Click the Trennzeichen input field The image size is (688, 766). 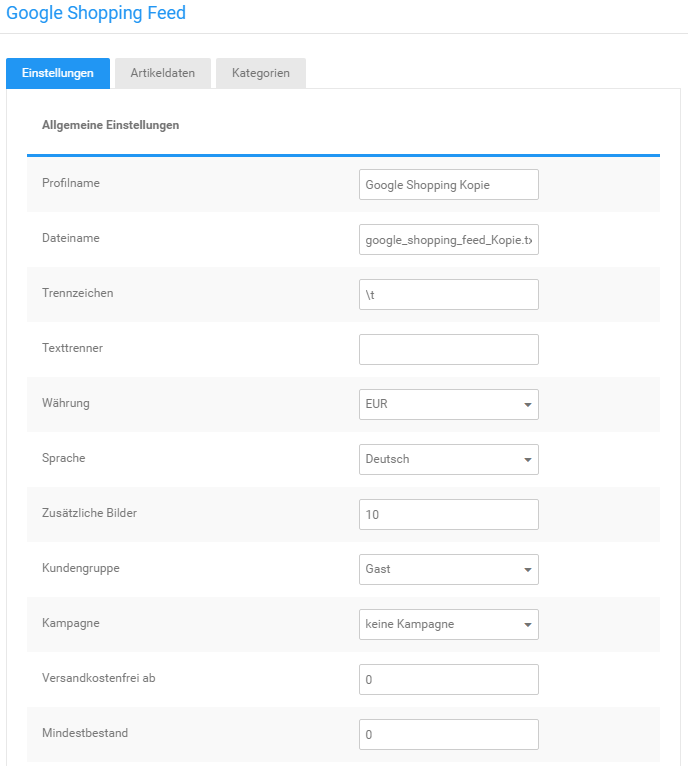[449, 295]
